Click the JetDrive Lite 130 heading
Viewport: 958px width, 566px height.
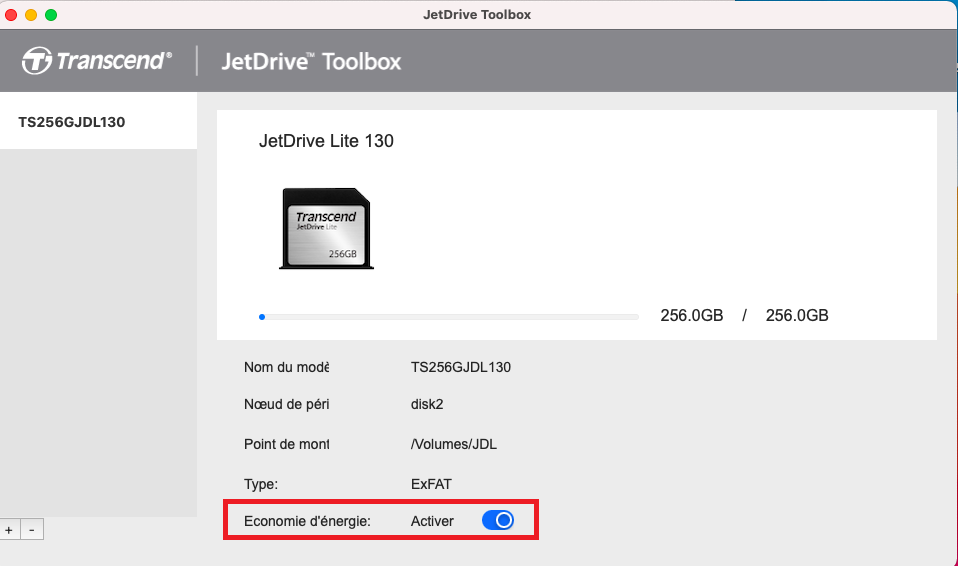(326, 141)
